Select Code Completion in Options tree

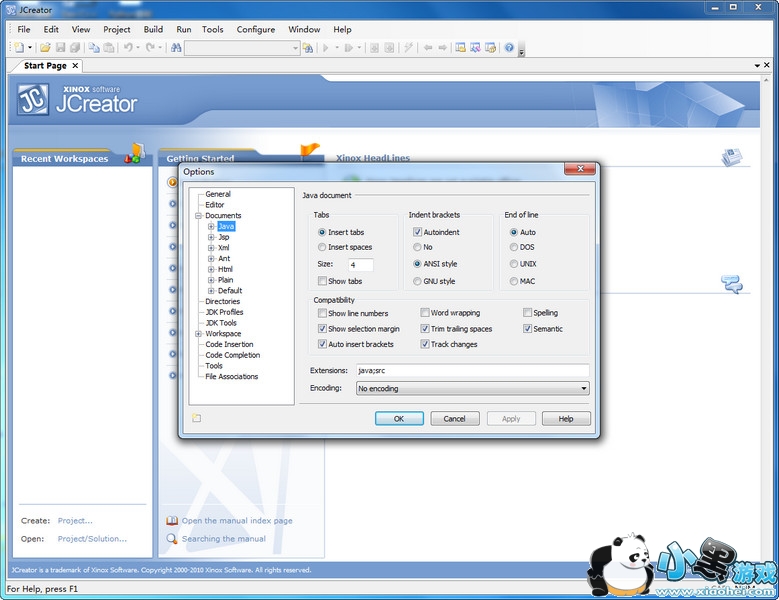pyautogui.click(x=233, y=355)
